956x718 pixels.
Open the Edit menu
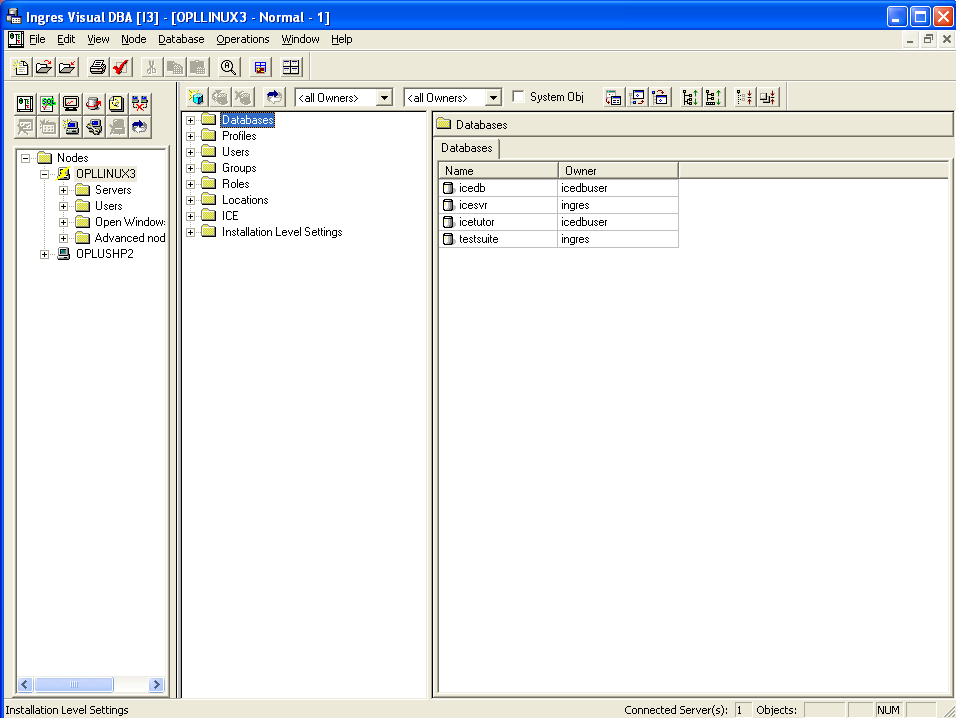[x=66, y=39]
